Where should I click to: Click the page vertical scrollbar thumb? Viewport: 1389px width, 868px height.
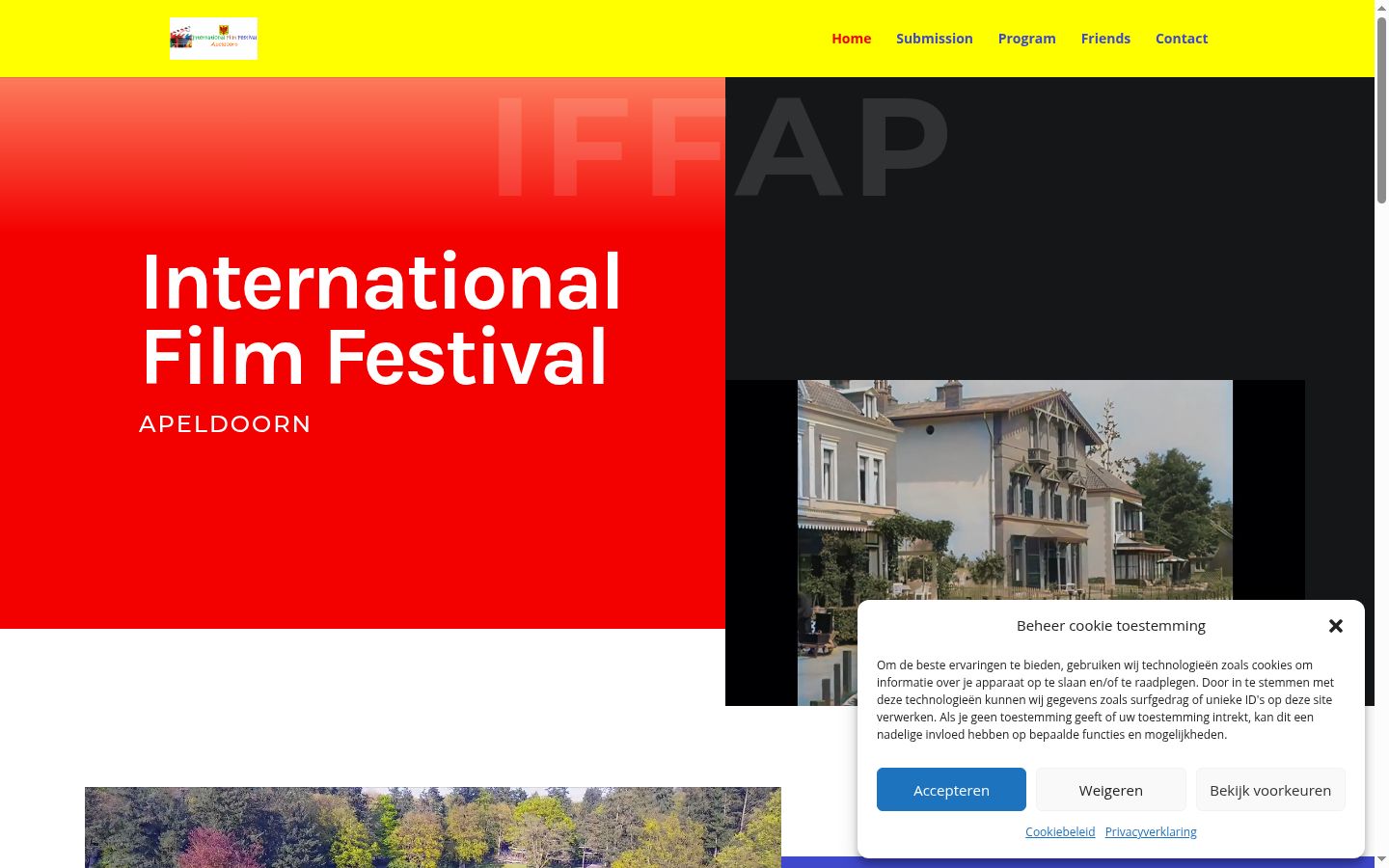pos(1381,110)
